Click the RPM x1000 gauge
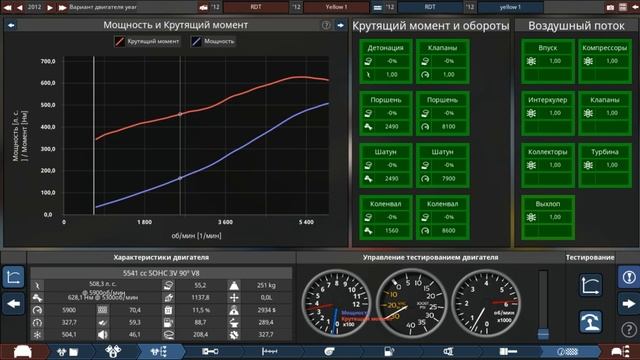640x360 pixels. pyautogui.click(x=486, y=303)
